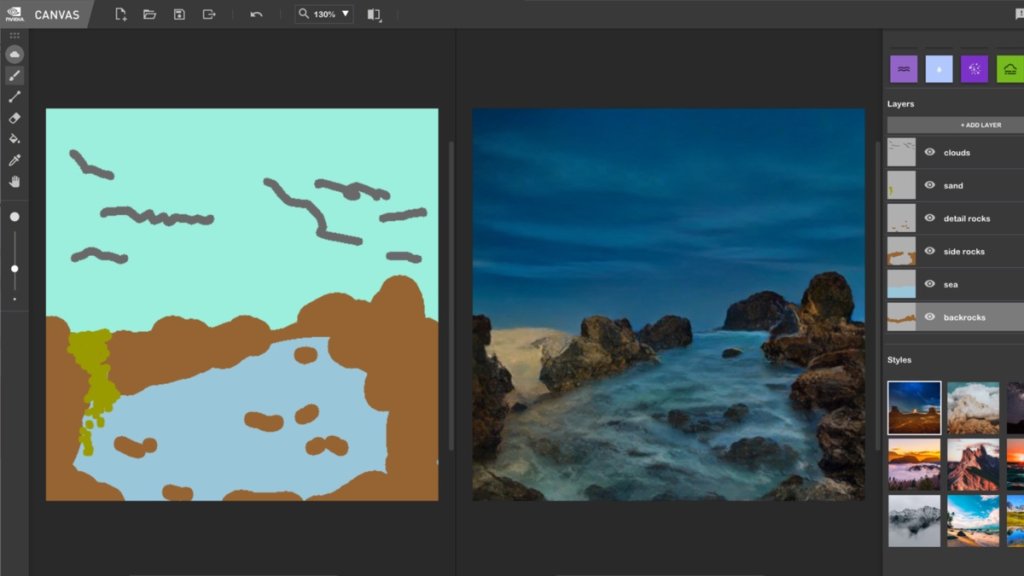Click the sand layer thumbnail
Image resolution: width=1024 pixels, height=576 pixels.
901,185
